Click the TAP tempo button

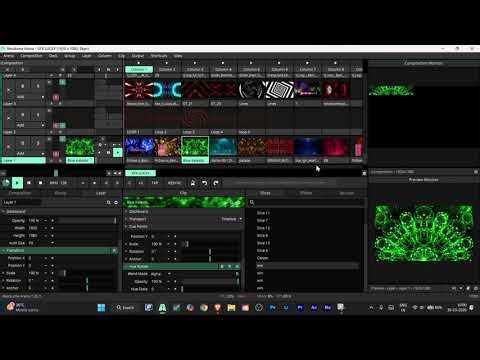pos(155,183)
